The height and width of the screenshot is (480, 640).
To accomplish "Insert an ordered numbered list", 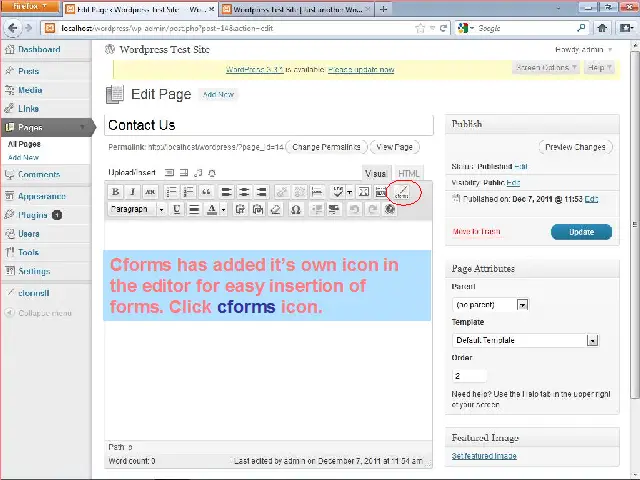I will [189, 191].
